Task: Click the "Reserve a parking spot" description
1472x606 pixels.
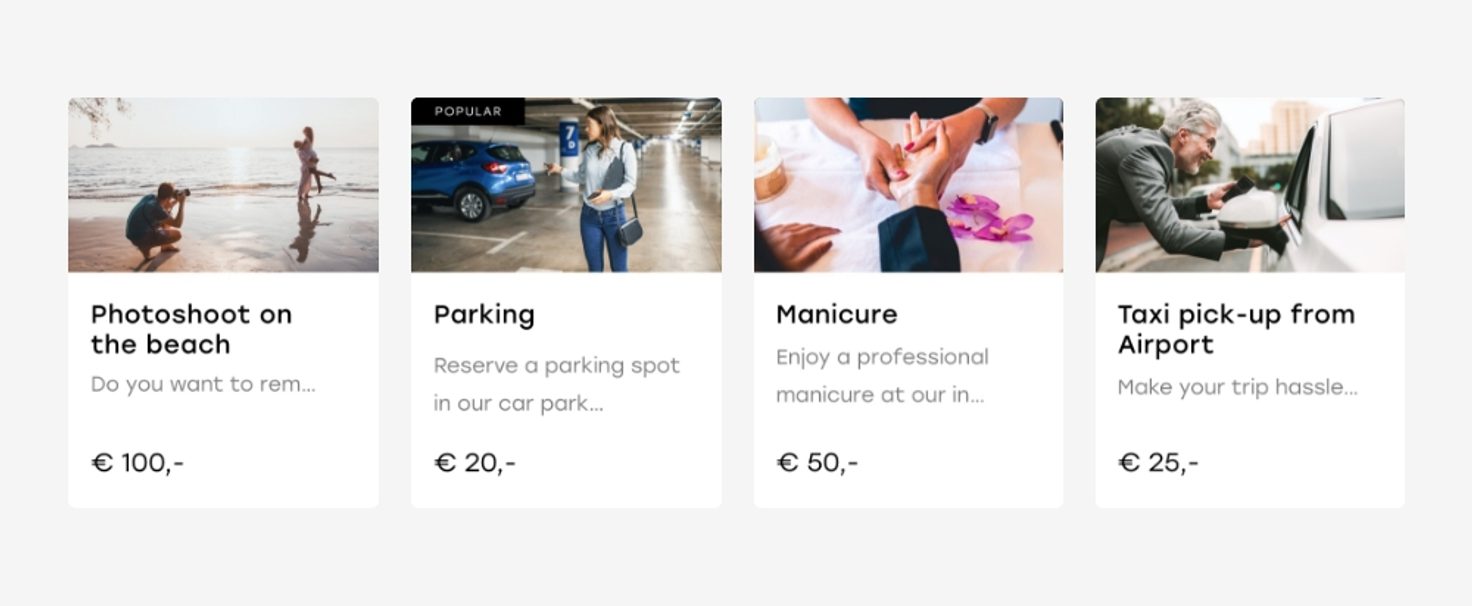Action: point(557,385)
